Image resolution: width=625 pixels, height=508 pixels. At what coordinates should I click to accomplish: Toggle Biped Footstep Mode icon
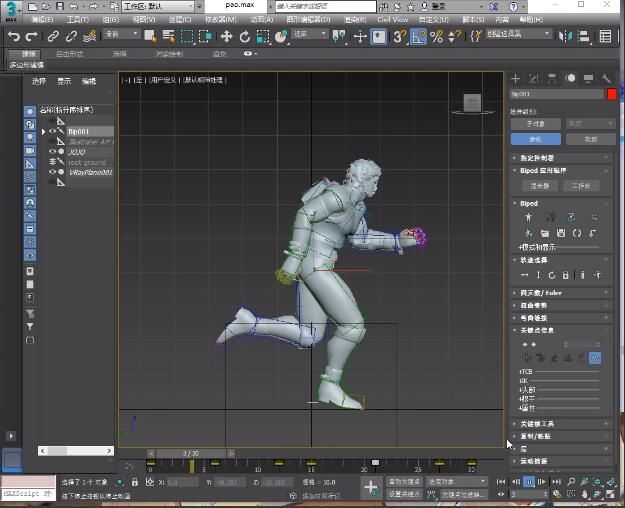550,217
